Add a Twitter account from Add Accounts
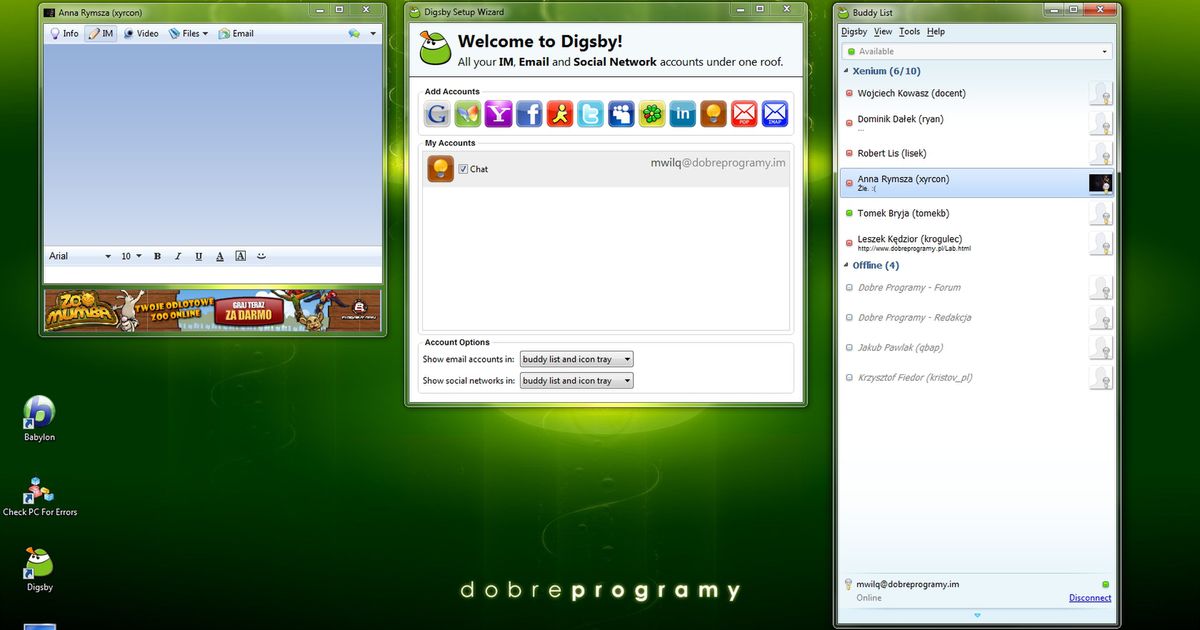 click(x=590, y=114)
